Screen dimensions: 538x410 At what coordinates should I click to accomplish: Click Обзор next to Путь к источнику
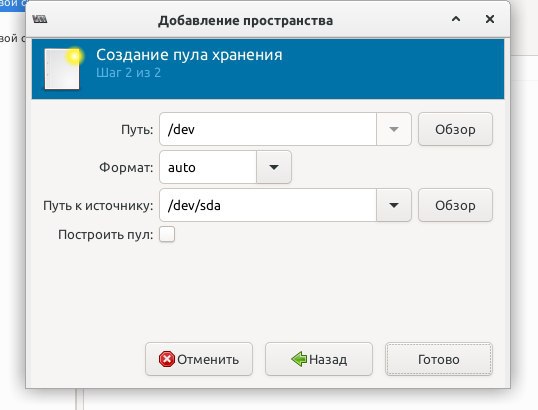coord(455,205)
